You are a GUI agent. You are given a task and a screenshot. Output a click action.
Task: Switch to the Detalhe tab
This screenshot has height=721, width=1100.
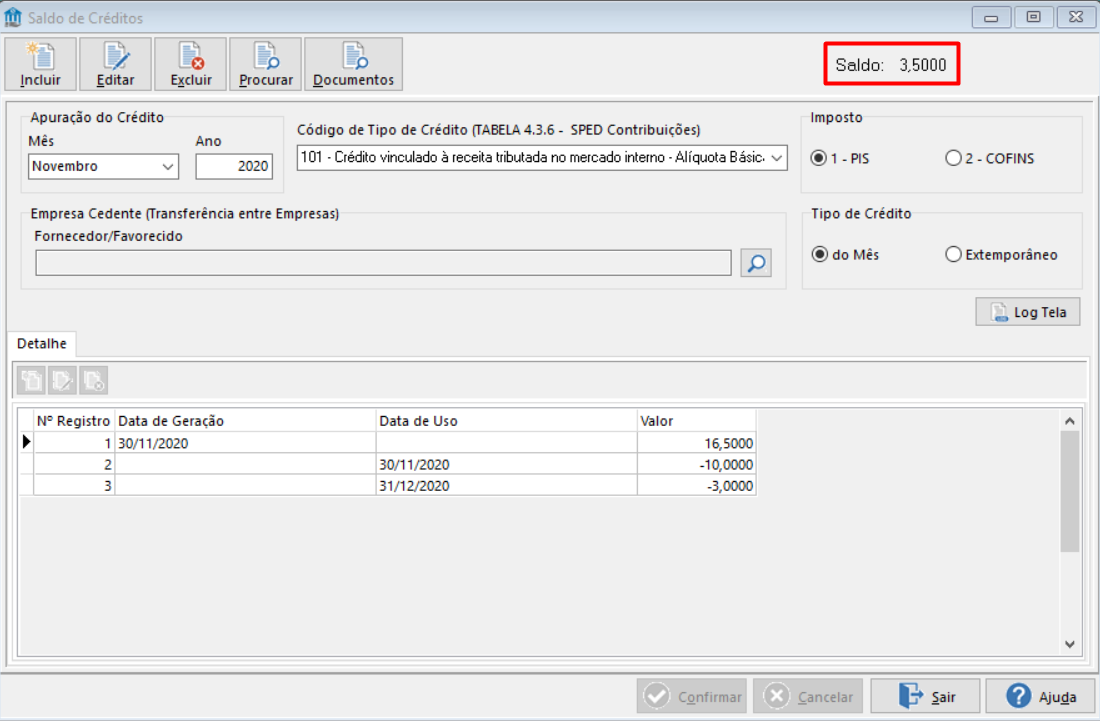[42, 344]
